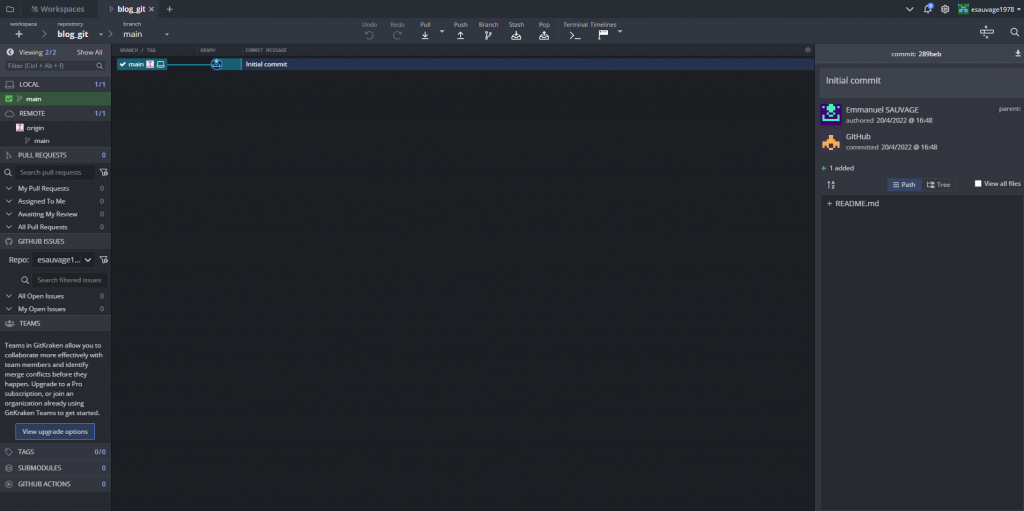Stash current changes
1024x511 pixels.
(x=516, y=31)
